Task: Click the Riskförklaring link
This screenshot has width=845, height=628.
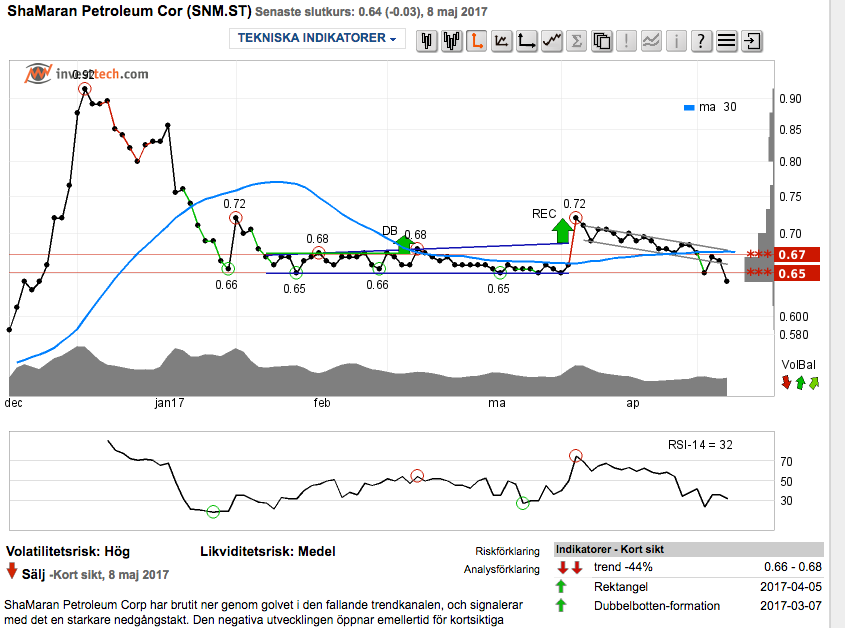Action: point(507,551)
